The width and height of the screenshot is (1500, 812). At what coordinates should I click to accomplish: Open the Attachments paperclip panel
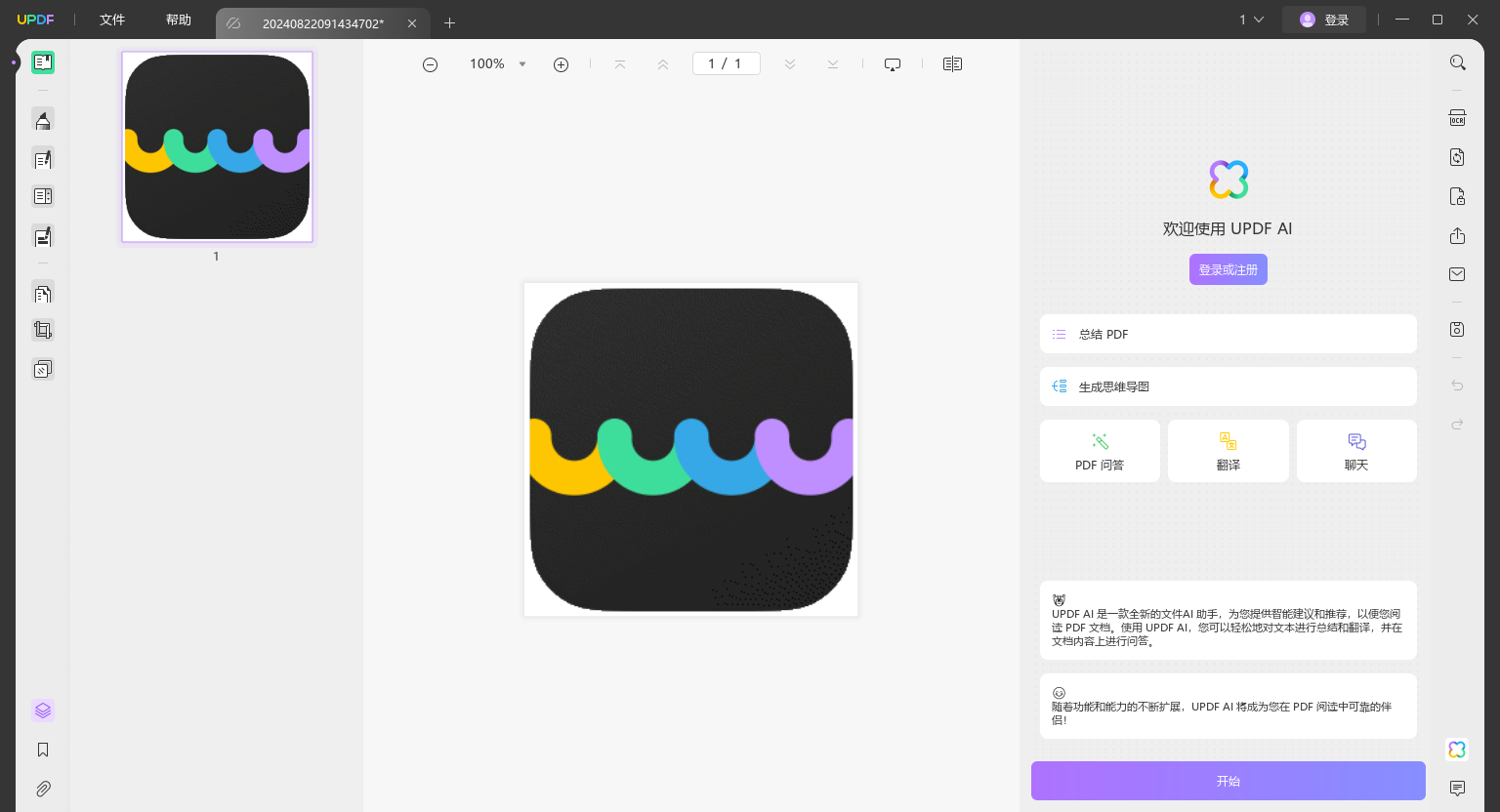[43, 789]
